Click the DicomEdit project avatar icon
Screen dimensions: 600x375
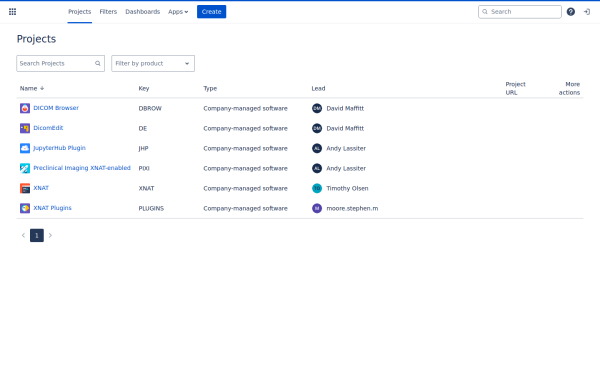click(x=25, y=128)
